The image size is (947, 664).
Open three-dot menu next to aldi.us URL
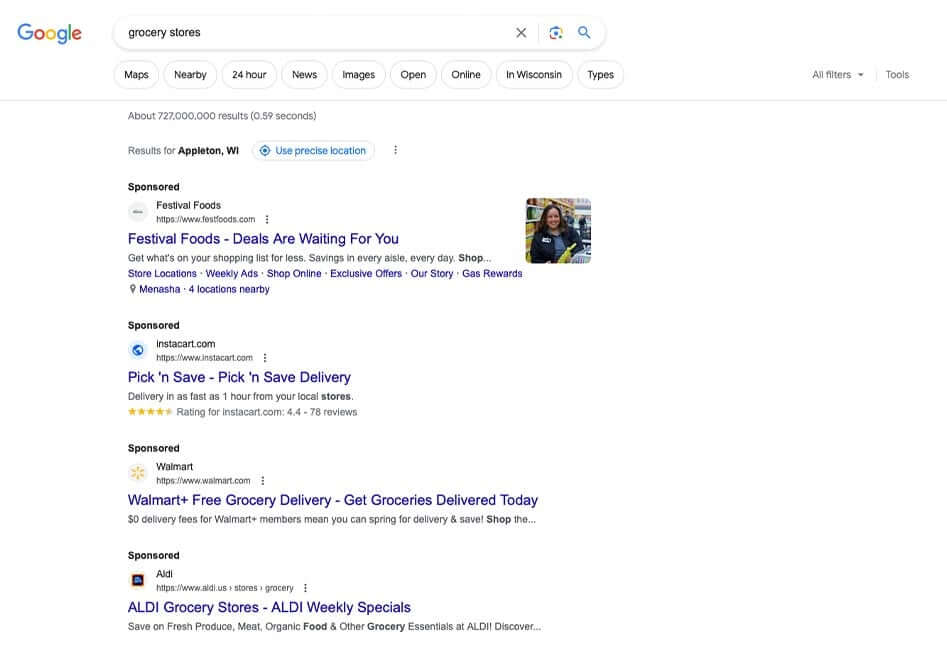pyautogui.click(x=306, y=588)
